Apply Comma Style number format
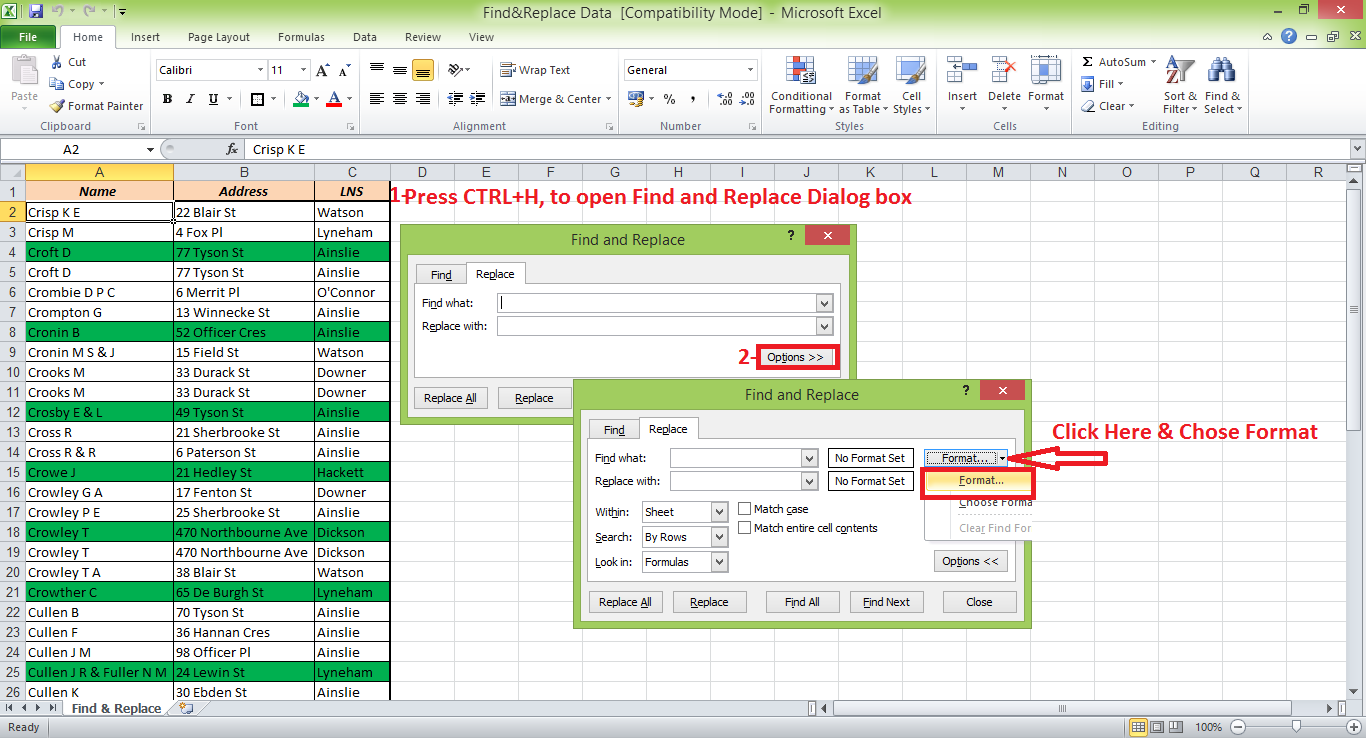The height and width of the screenshot is (738, 1366). click(x=692, y=99)
